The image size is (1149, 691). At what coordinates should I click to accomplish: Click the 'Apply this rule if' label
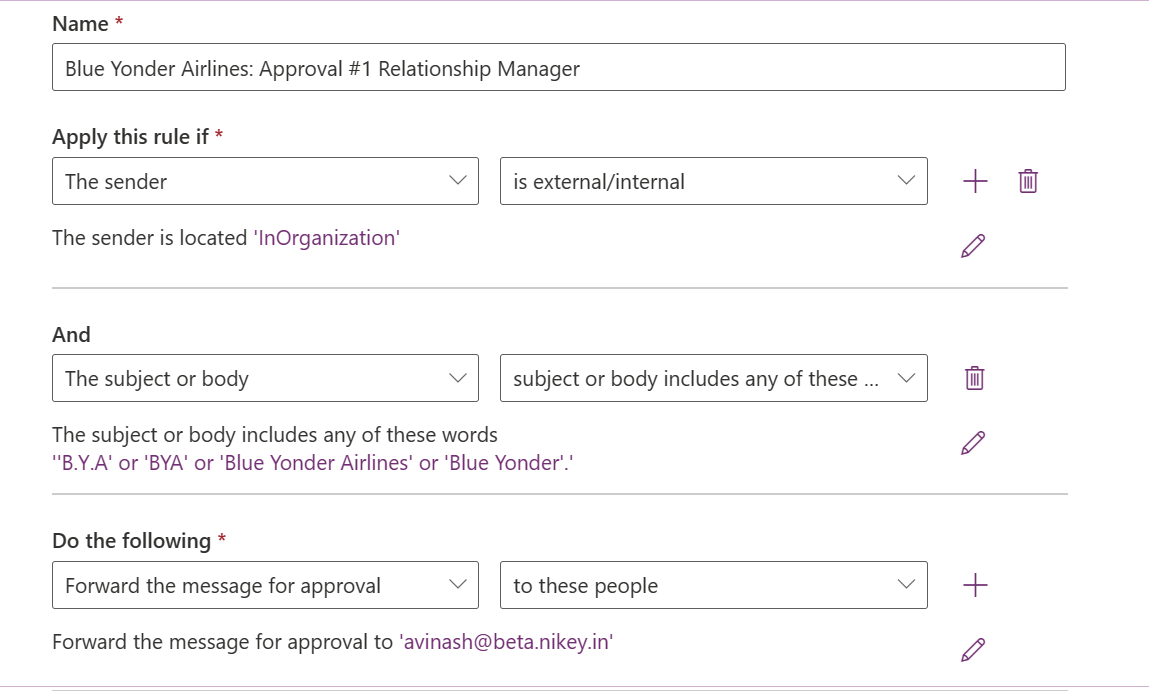click(130, 137)
